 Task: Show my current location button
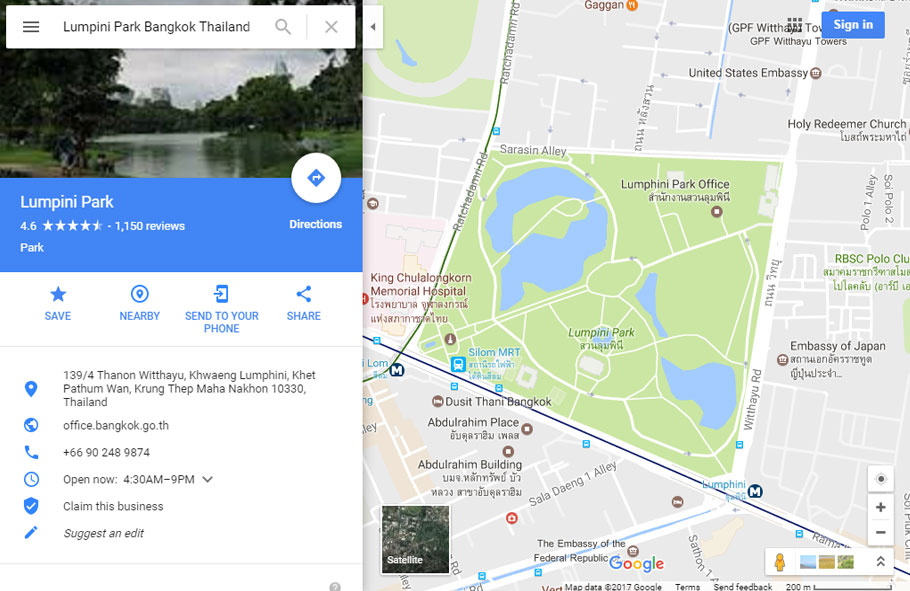click(x=880, y=479)
